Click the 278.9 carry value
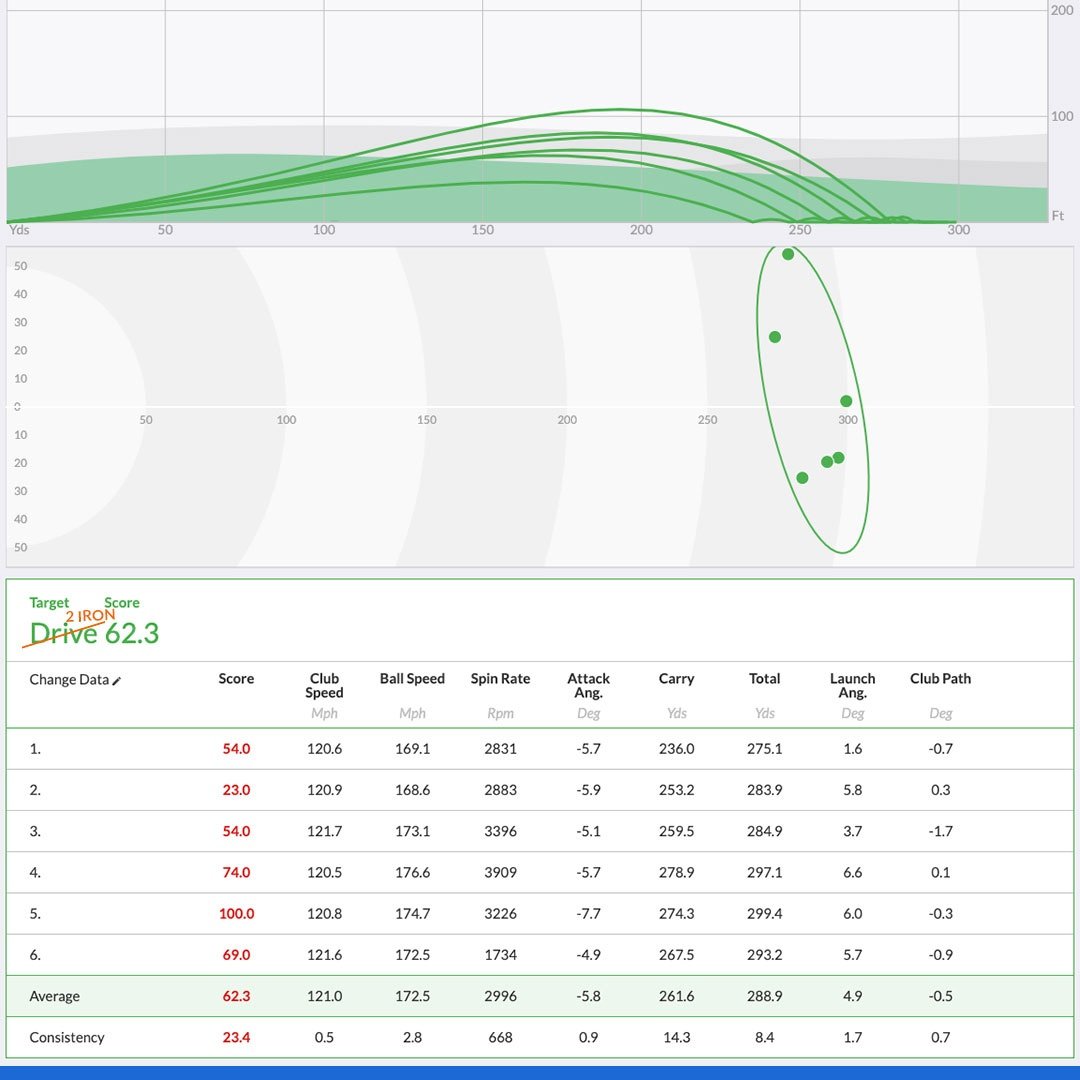This screenshot has height=1080, width=1080. 676,873
